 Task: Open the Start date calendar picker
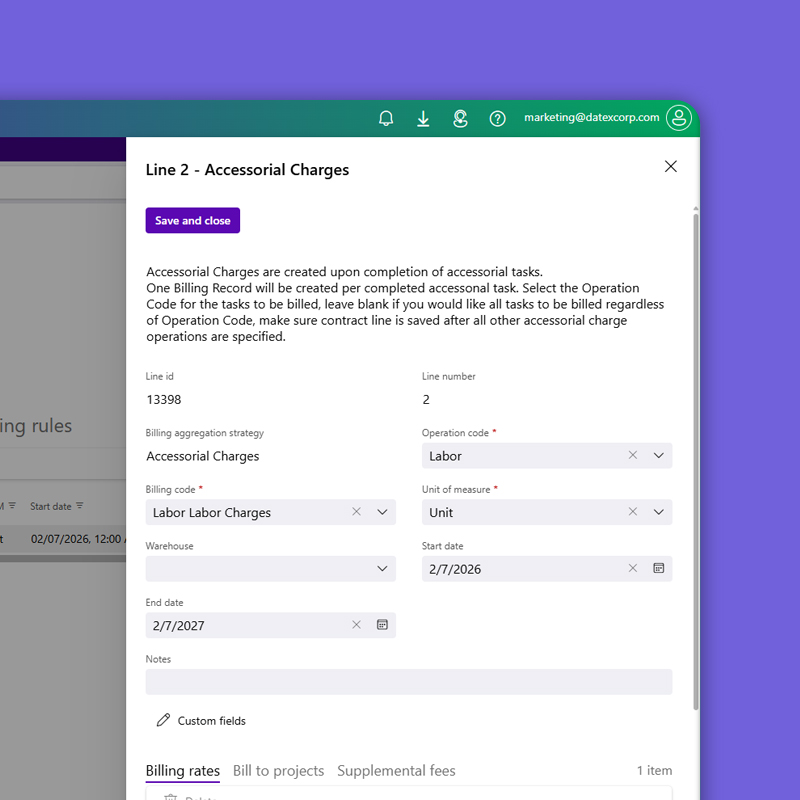(x=659, y=568)
